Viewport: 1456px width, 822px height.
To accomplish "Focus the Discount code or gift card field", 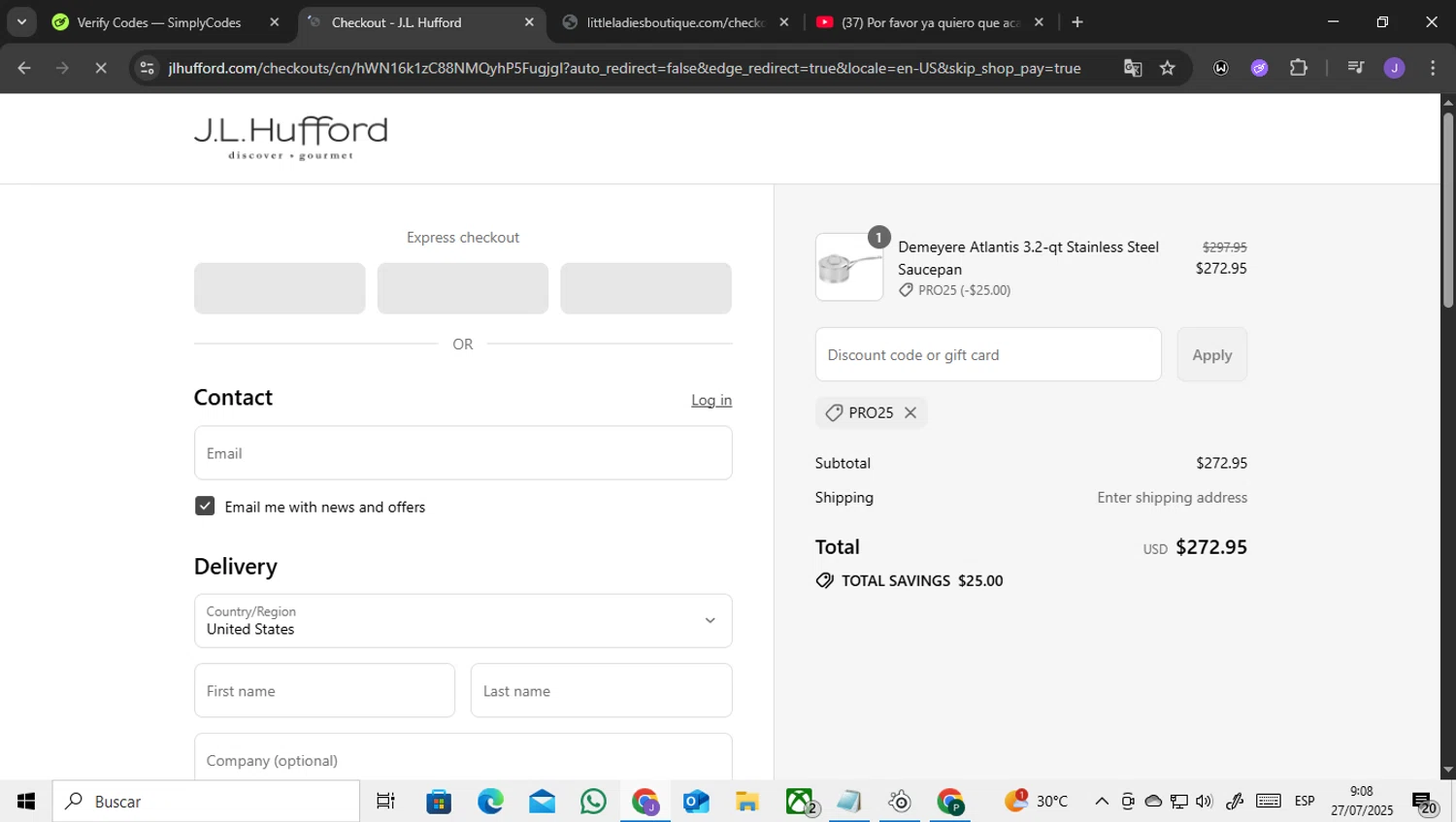I will (x=988, y=354).
